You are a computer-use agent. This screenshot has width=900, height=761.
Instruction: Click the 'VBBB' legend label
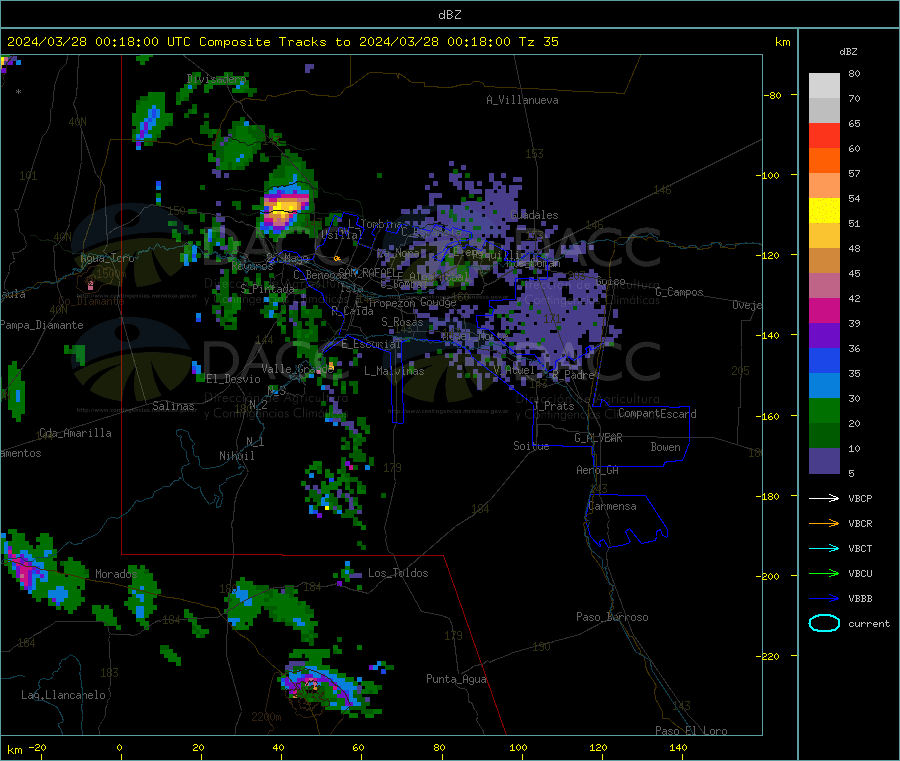click(x=860, y=599)
